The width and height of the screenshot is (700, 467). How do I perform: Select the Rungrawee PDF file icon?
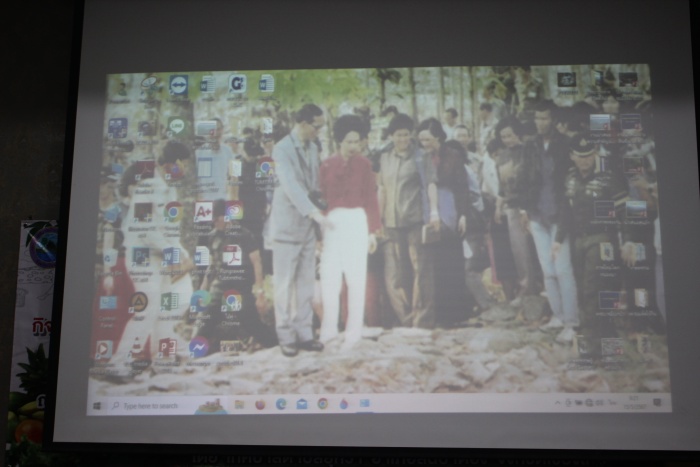pyautogui.click(x=232, y=256)
